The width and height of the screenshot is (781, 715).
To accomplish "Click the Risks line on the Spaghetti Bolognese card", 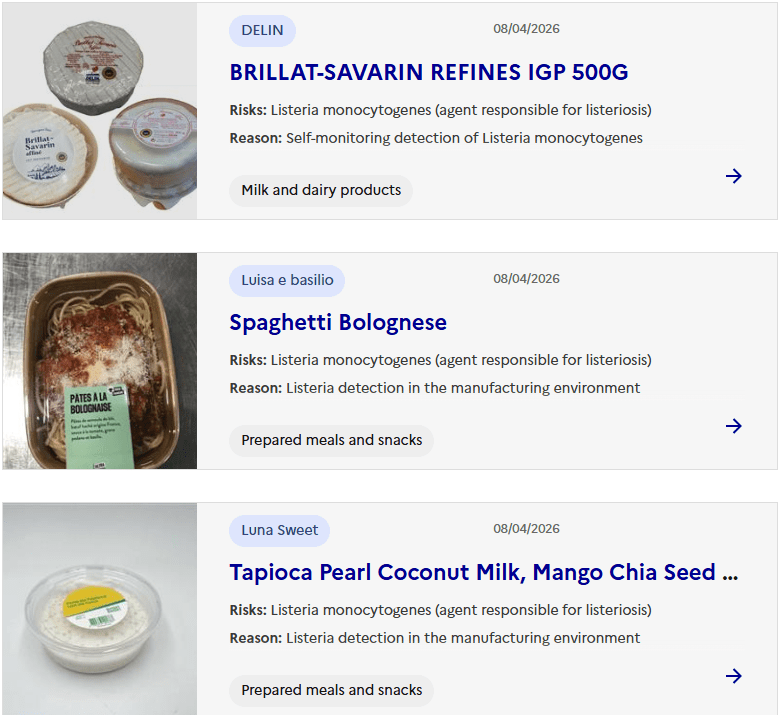I will [440, 360].
